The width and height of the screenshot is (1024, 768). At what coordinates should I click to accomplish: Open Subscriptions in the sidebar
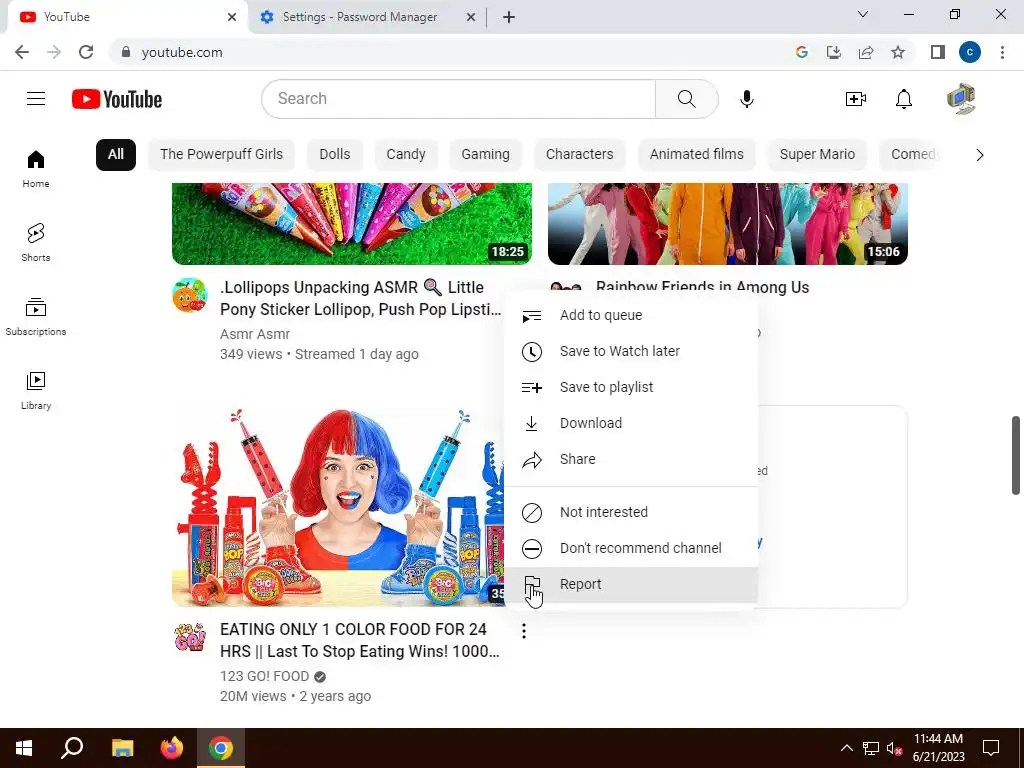(x=36, y=317)
